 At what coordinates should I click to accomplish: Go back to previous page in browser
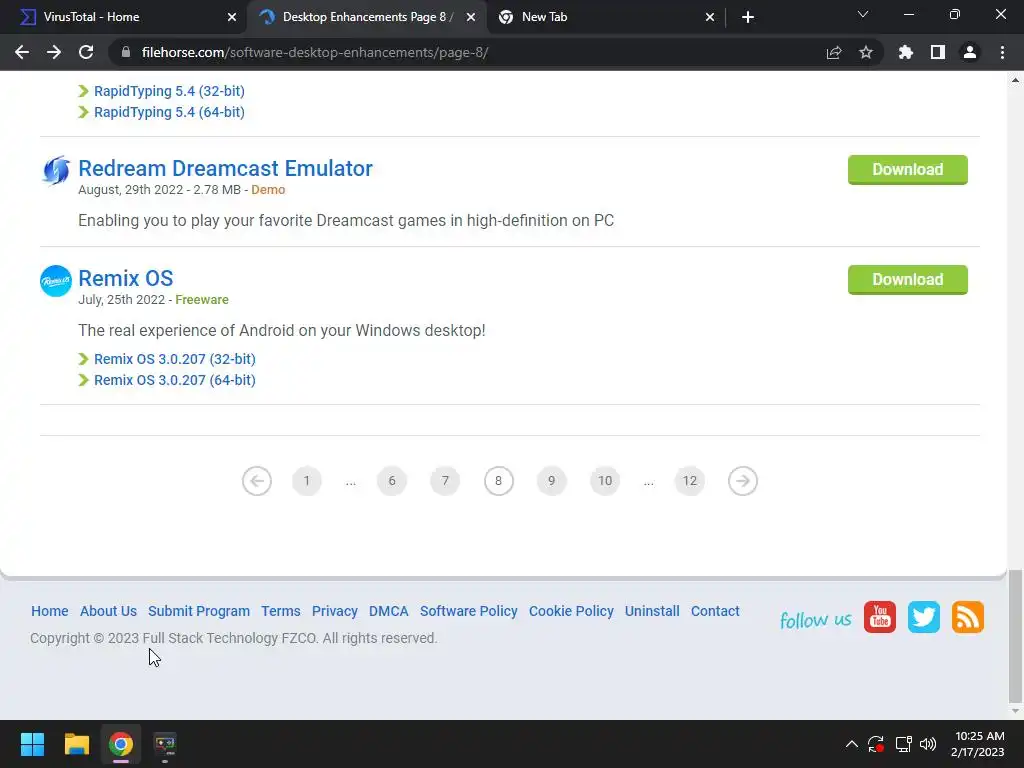coord(22,52)
